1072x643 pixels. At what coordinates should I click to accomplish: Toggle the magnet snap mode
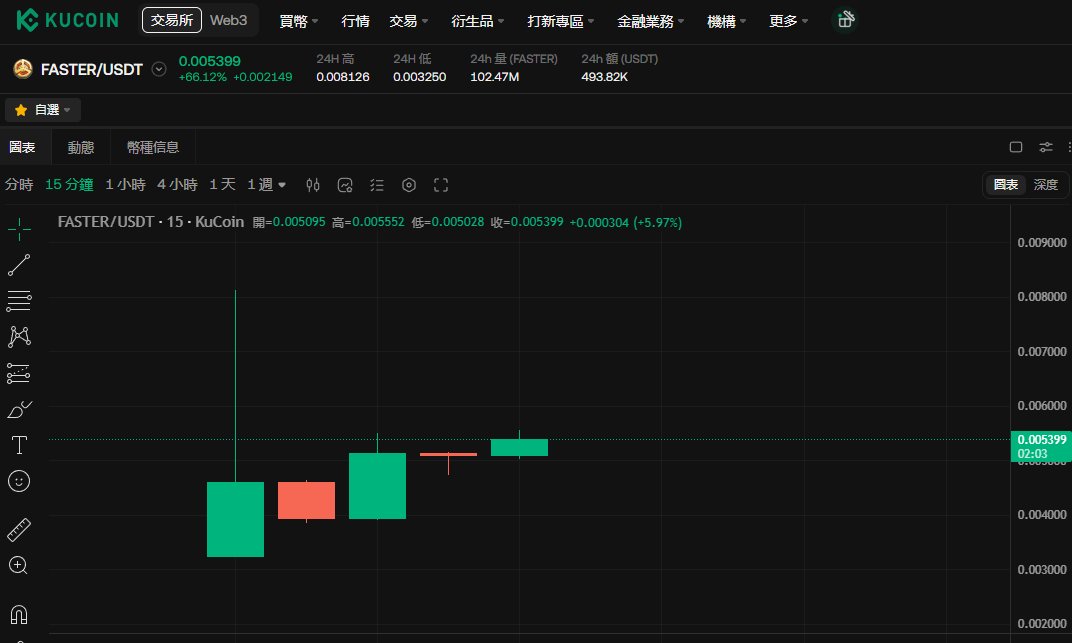19,614
